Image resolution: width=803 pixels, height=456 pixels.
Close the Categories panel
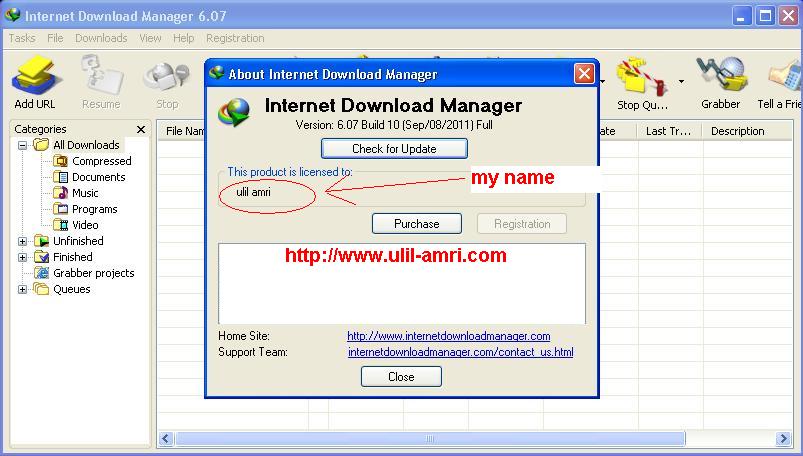(x=141, y=129)
